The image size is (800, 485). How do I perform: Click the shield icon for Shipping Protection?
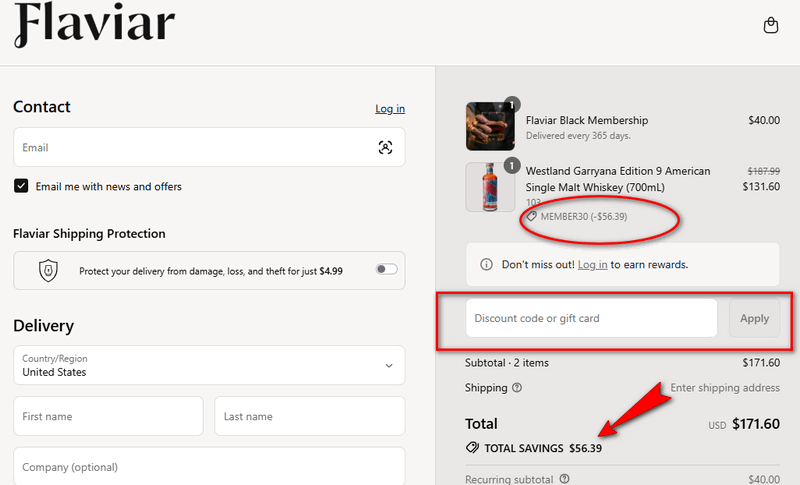48,270
